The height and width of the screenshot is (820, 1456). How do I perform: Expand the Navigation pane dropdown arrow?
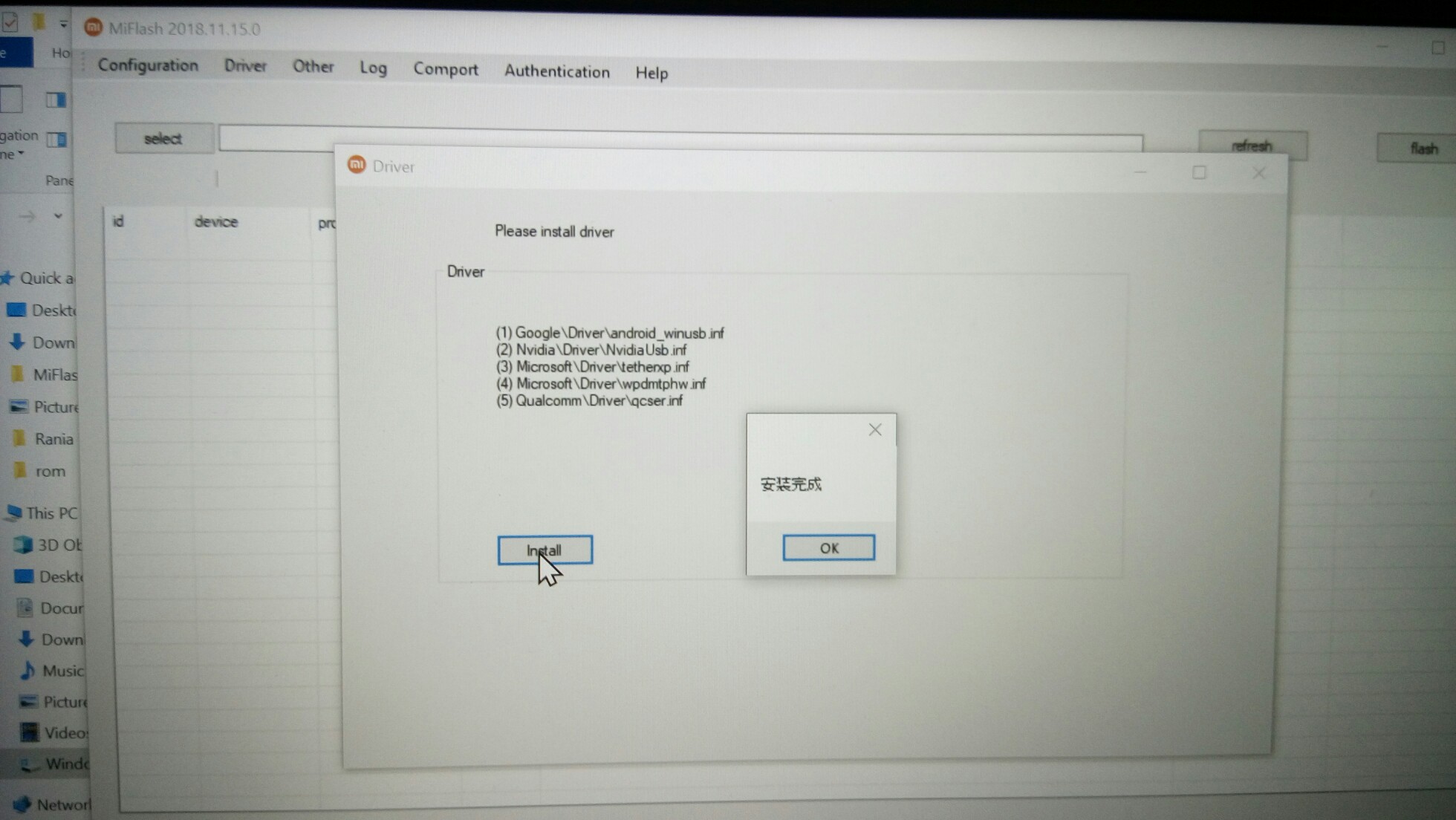[x=21, y=154]
